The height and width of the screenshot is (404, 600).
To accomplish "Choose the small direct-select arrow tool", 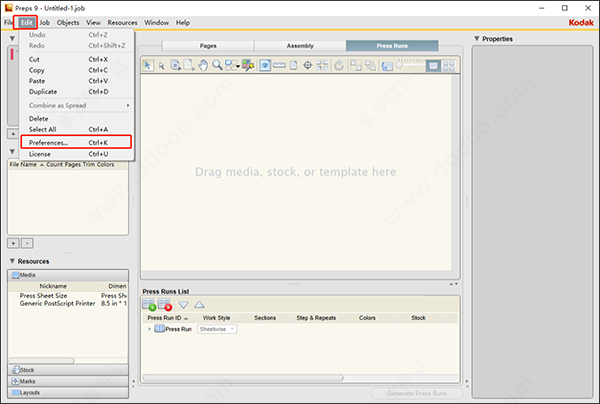I will point(161,66).
